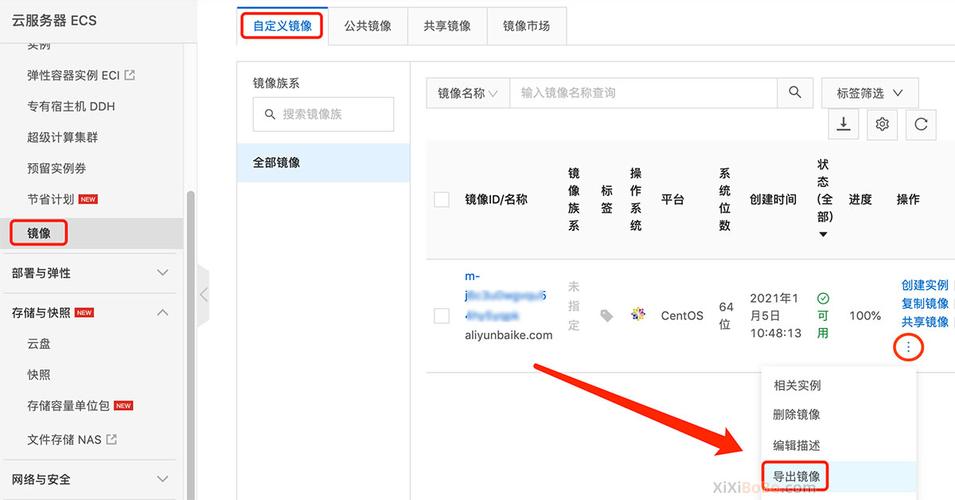Click the aliyunbaike.com image name text
The image size is (955, 500).
click(509, 335)
